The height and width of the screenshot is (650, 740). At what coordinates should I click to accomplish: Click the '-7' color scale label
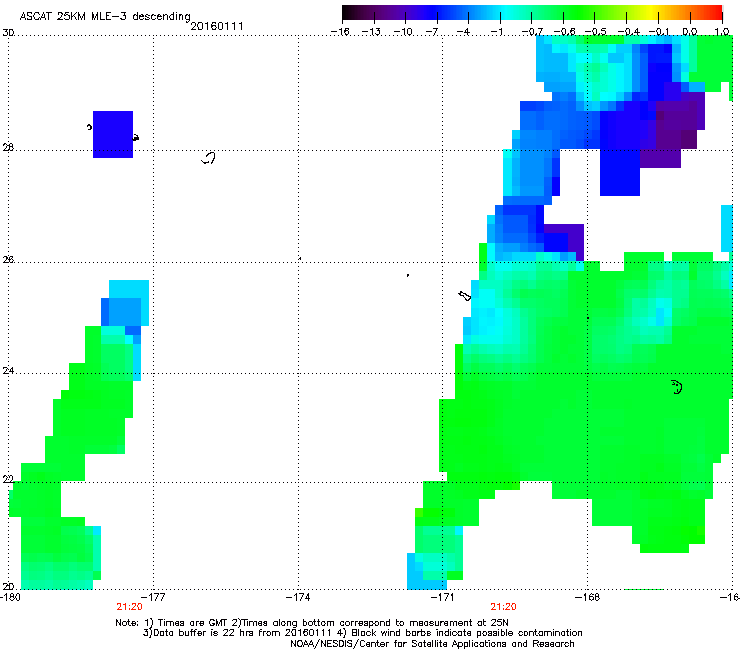(x=432, y=32)
